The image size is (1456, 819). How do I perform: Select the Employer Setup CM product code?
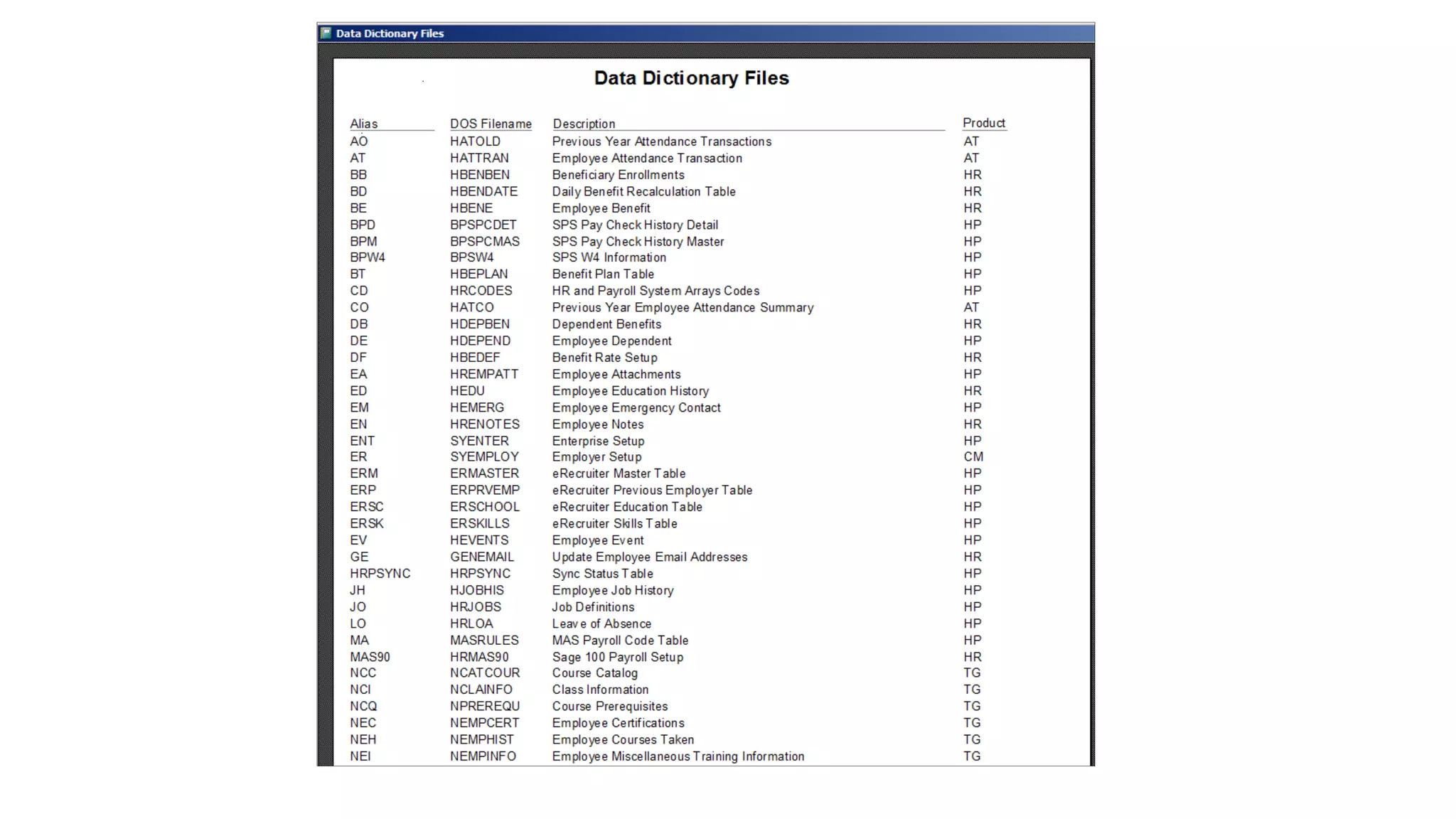pos(973,456)
